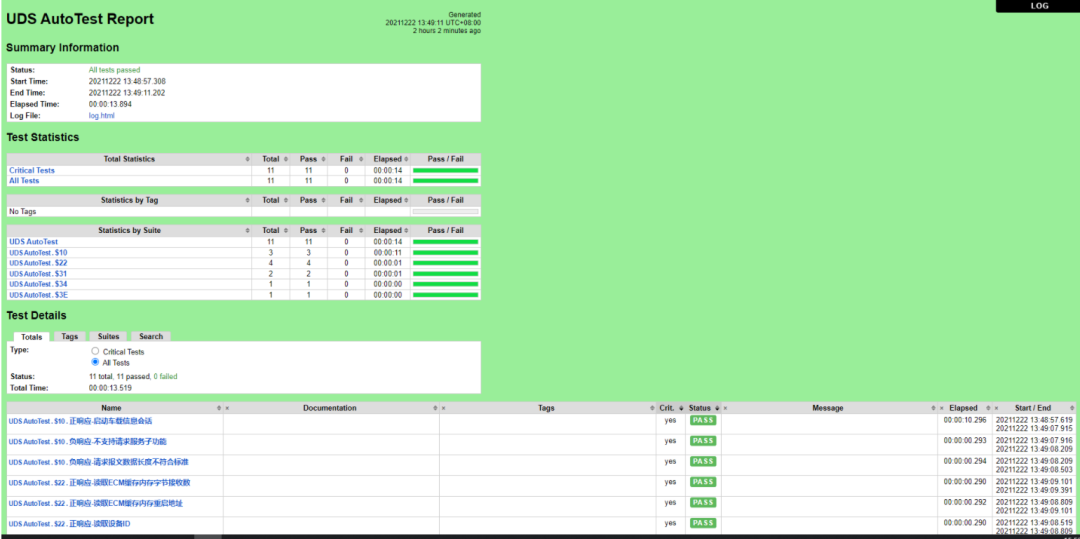Sort test details by Crit. column
This screenshot has width=1080, height=539.
tap(681, 408)
